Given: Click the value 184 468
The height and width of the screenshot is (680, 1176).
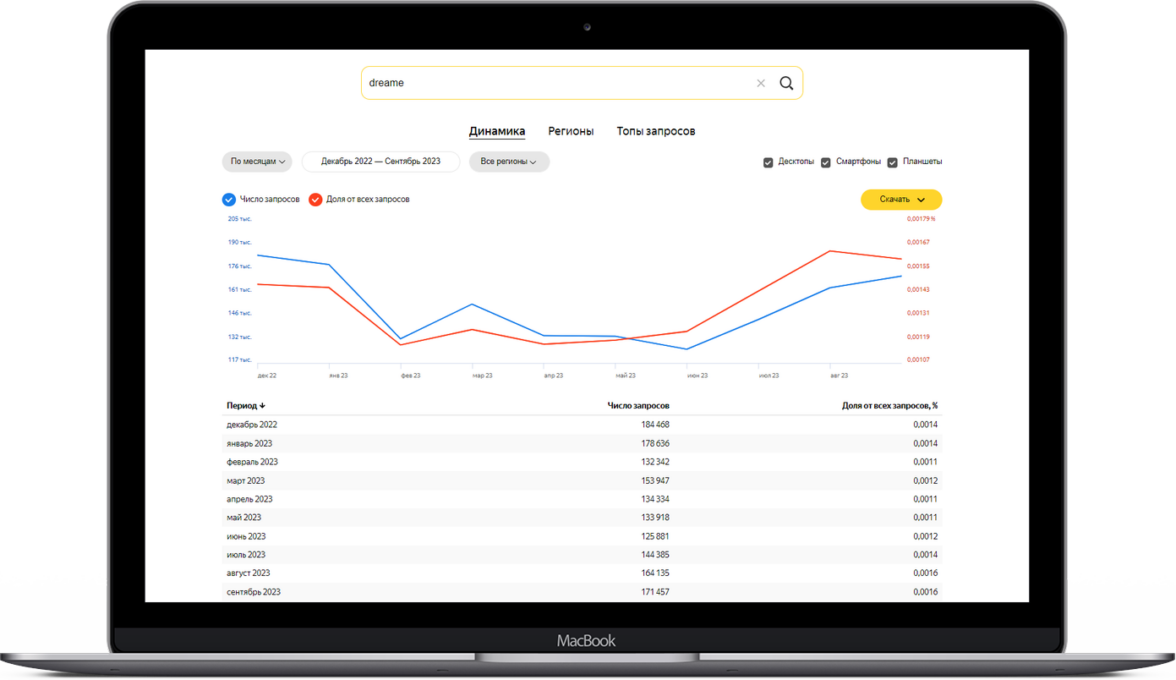Looking at the screenshot, I should pyautogui.click(x=655, y=424).
